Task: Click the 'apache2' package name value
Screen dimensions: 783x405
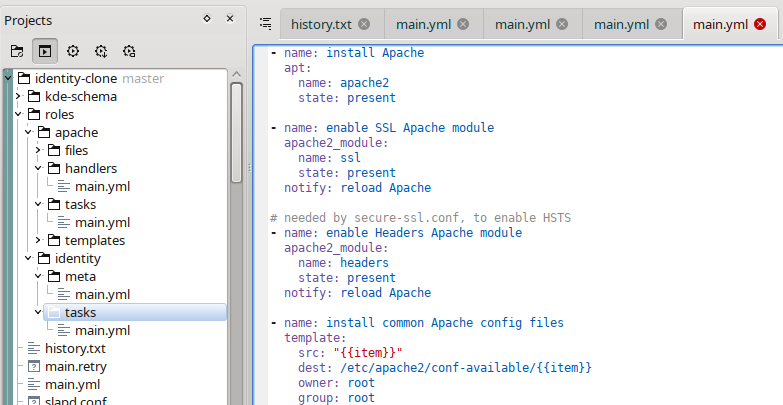Action: point(365,82)
